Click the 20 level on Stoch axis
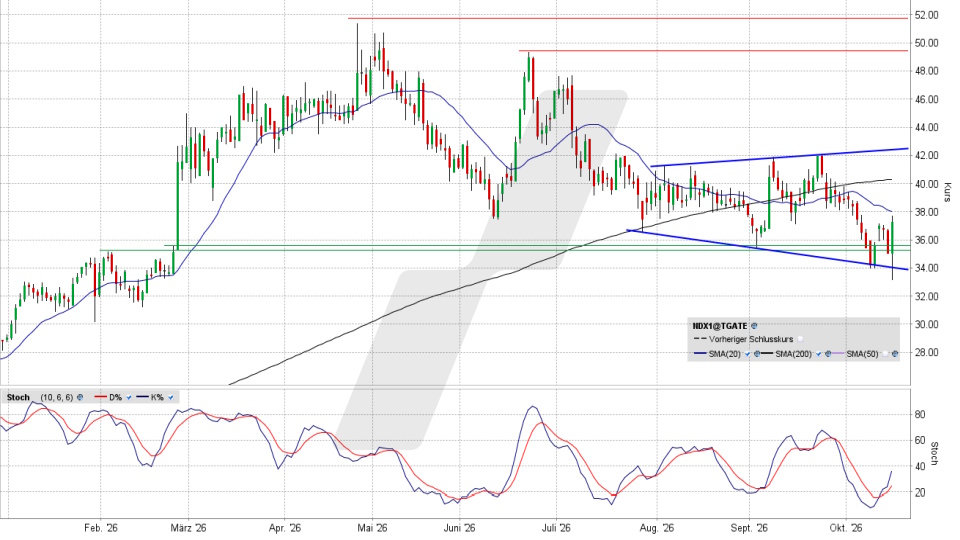 tap(920, 492)
